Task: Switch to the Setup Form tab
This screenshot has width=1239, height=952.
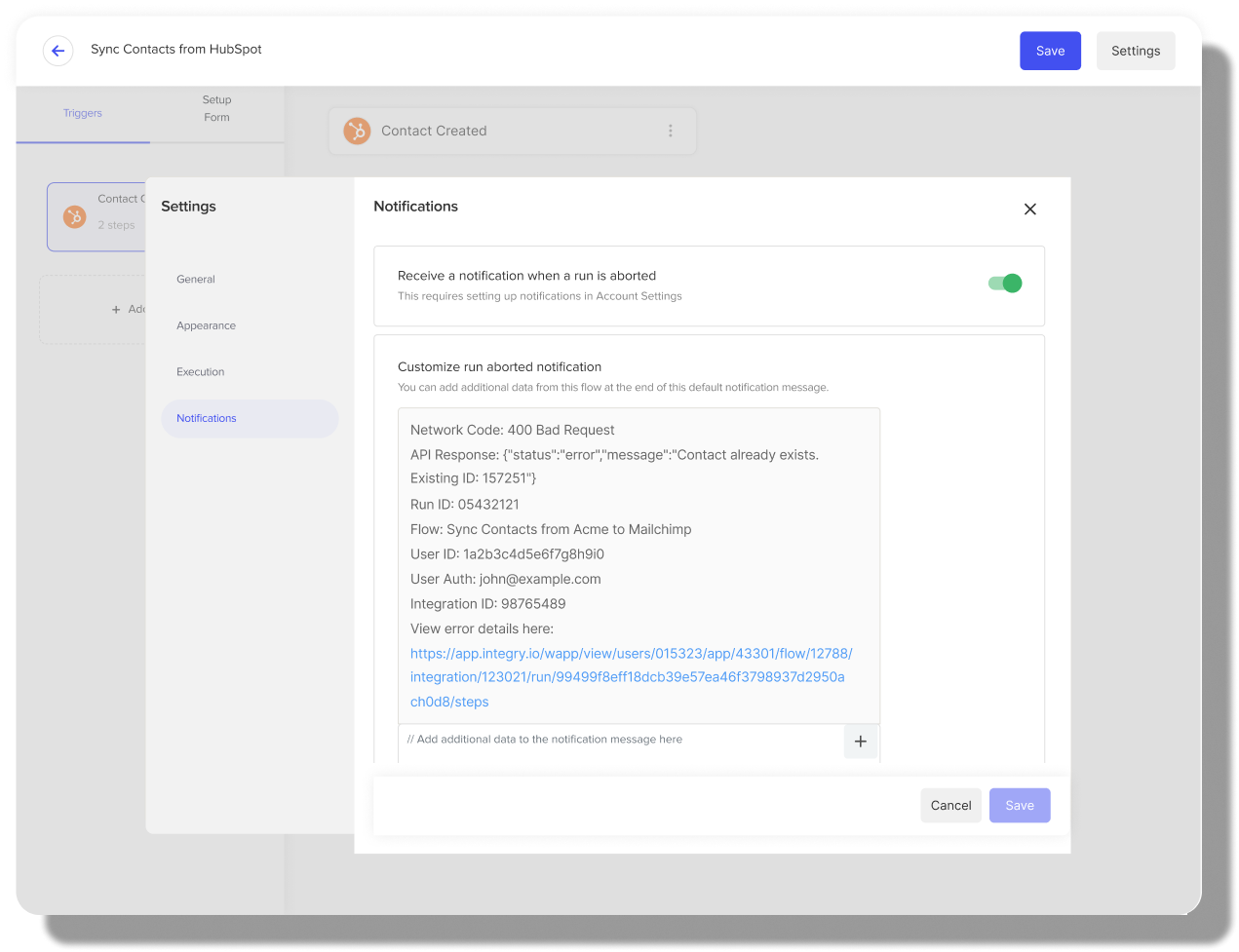Action: pos(217,108)
